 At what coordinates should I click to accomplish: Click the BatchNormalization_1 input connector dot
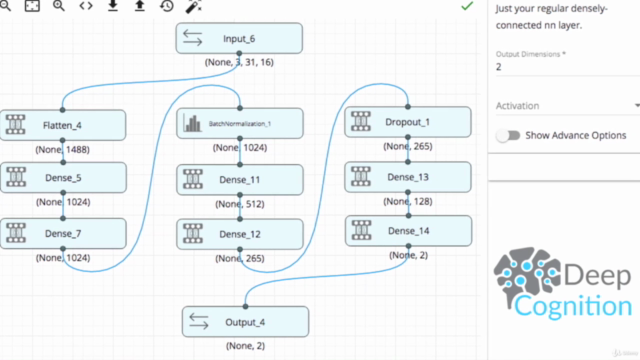(x=240, y=108)
